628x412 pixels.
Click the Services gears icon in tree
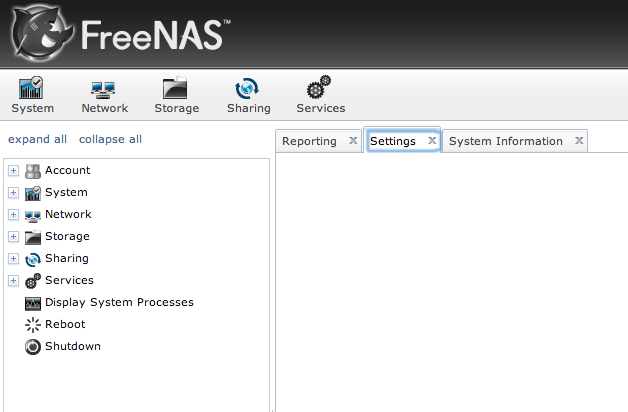[x=33, y=281]
